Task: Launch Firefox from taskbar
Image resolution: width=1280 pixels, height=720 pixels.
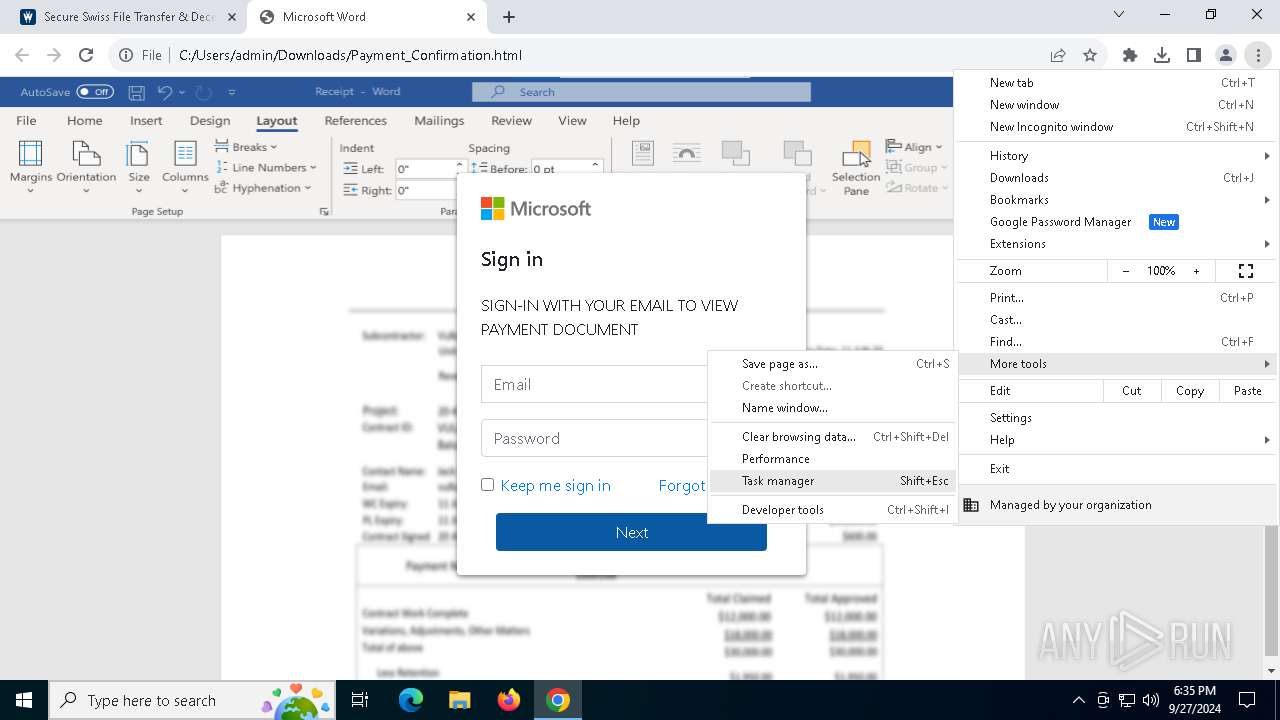Action: (509, 700)
